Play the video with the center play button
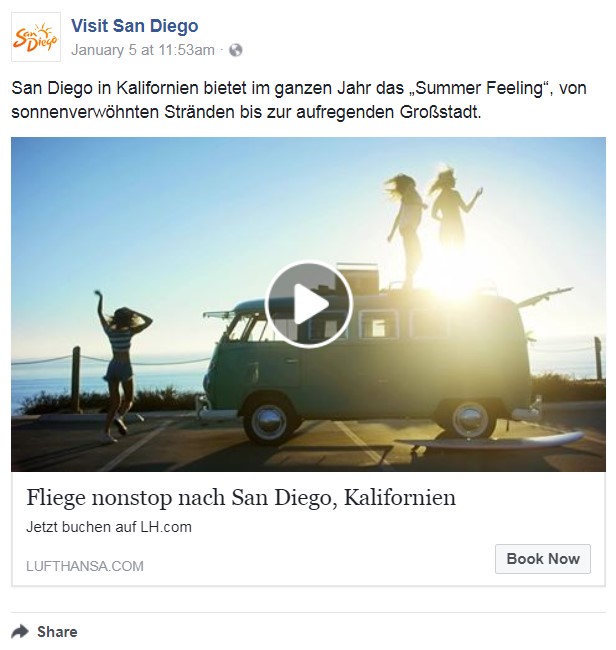The width and height of the screenshot is (616, 650). pos(308,304)
